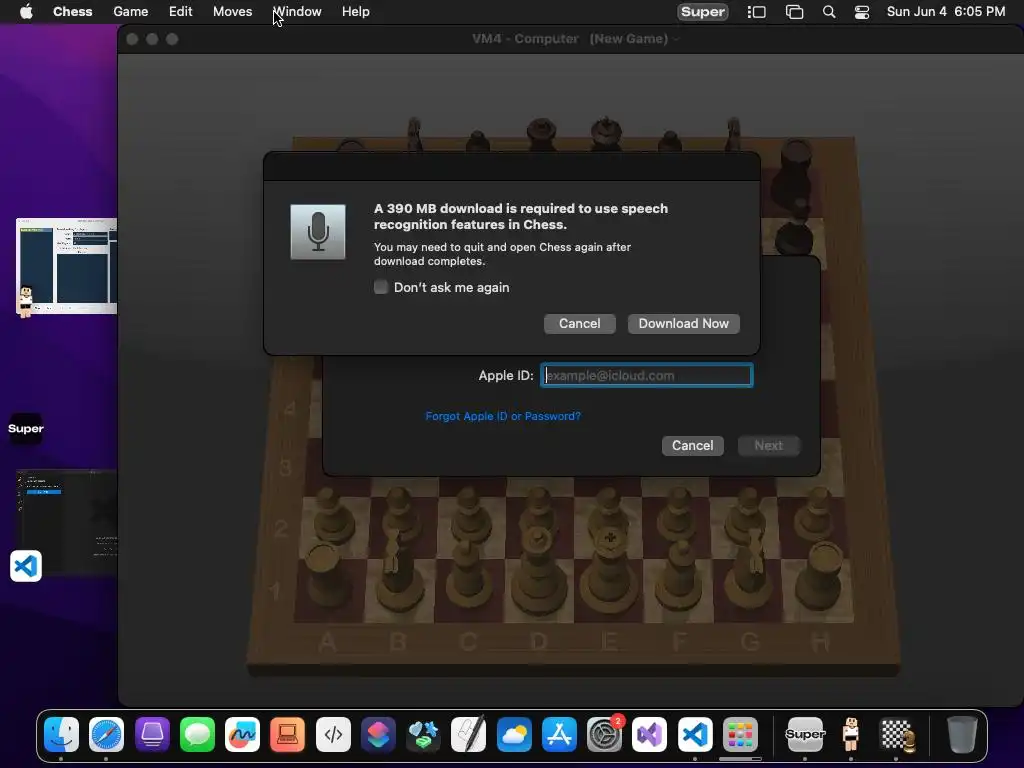This screenshot has width=1024, height=768.
Task: Cancel the speech recognition download dialog
Action: pos(579,324)
